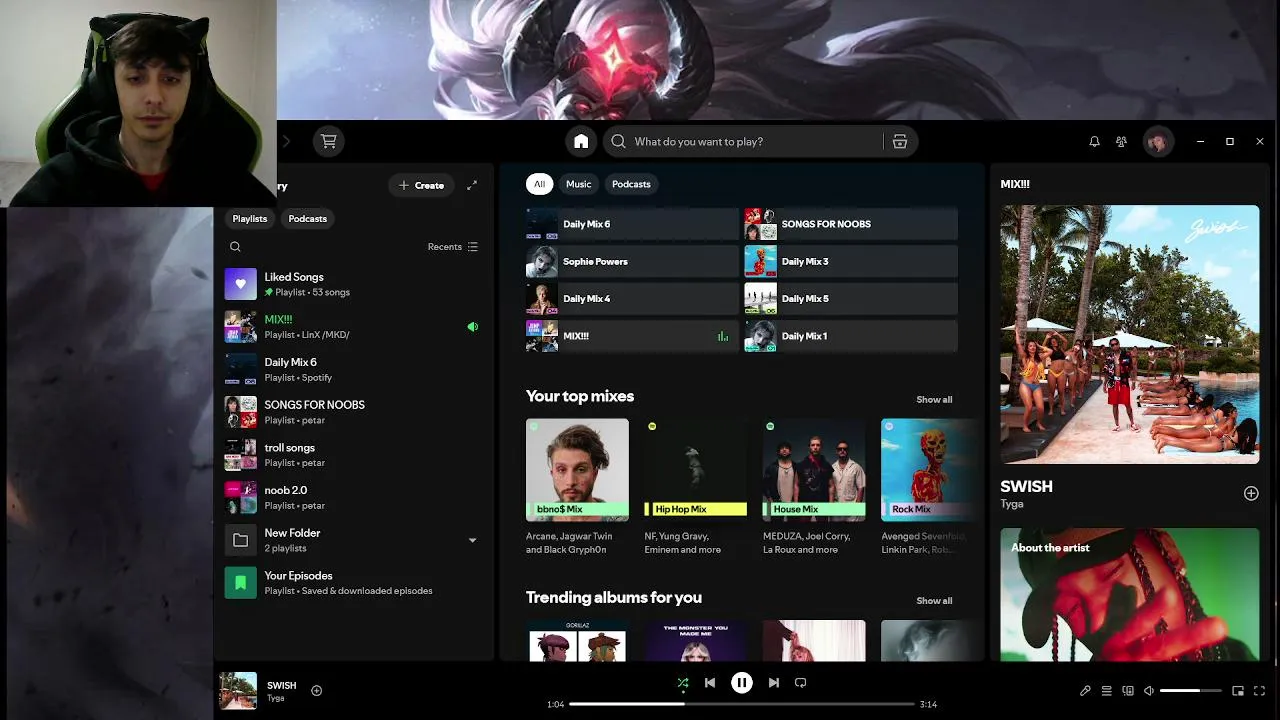
Task: Open the What's New notifications bell
Action: [1094, 141]
